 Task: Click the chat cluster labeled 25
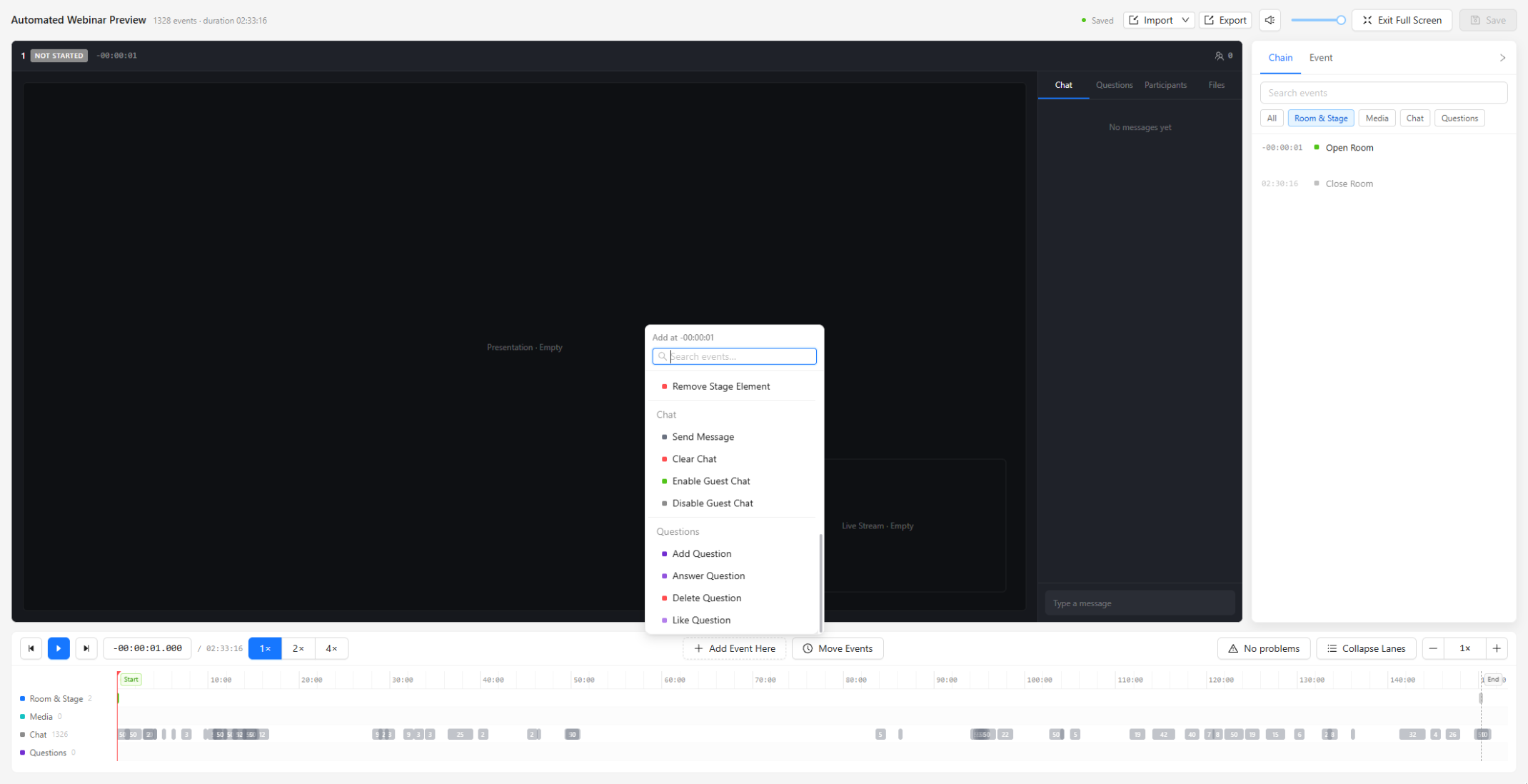[x=461, y=735]
